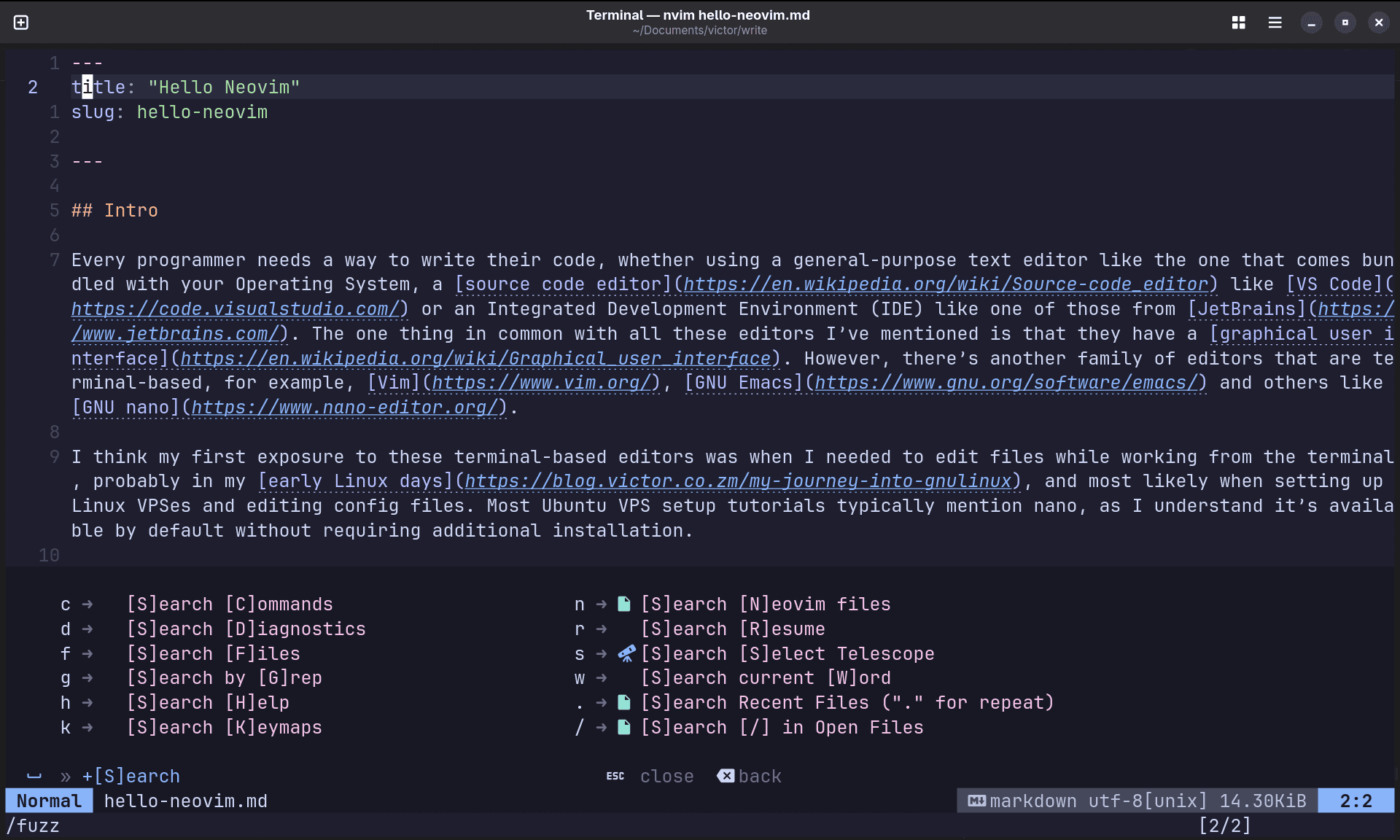Choose Search Resume from the menu
Viewport: 1400px width, 840px height.
coord(734,629)
